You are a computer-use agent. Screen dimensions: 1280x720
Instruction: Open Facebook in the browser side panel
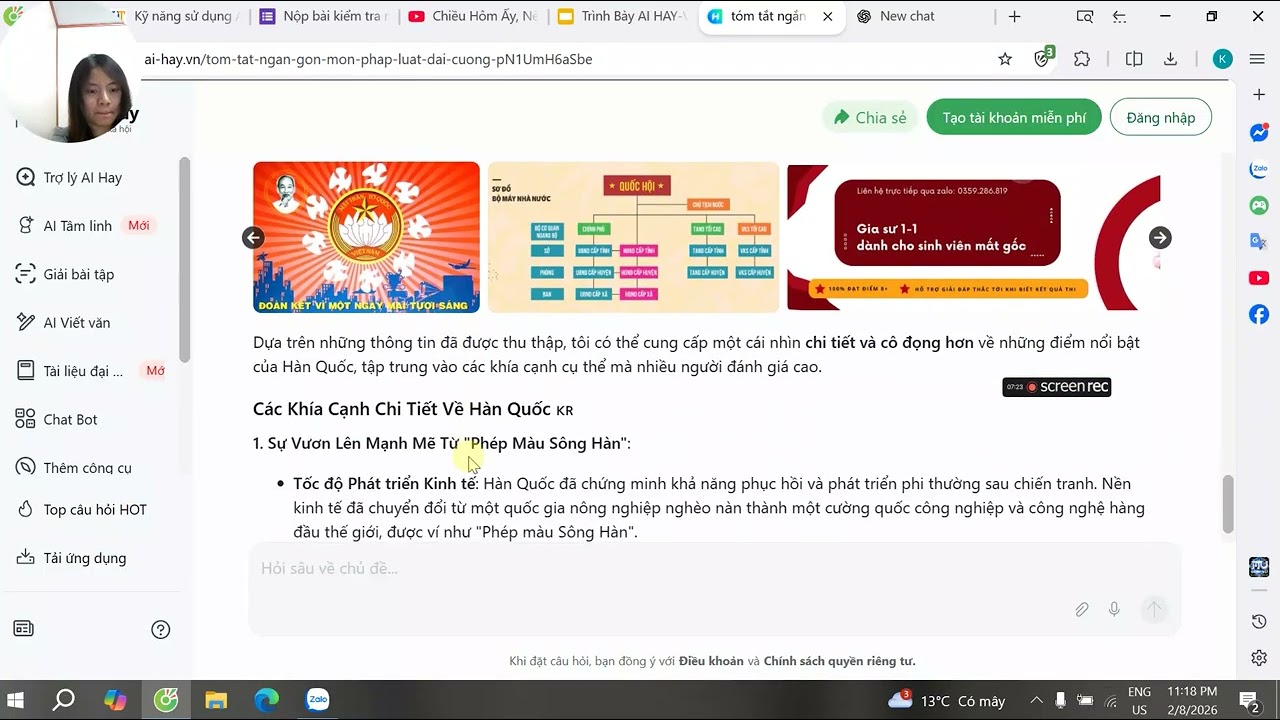(1259, 314)
